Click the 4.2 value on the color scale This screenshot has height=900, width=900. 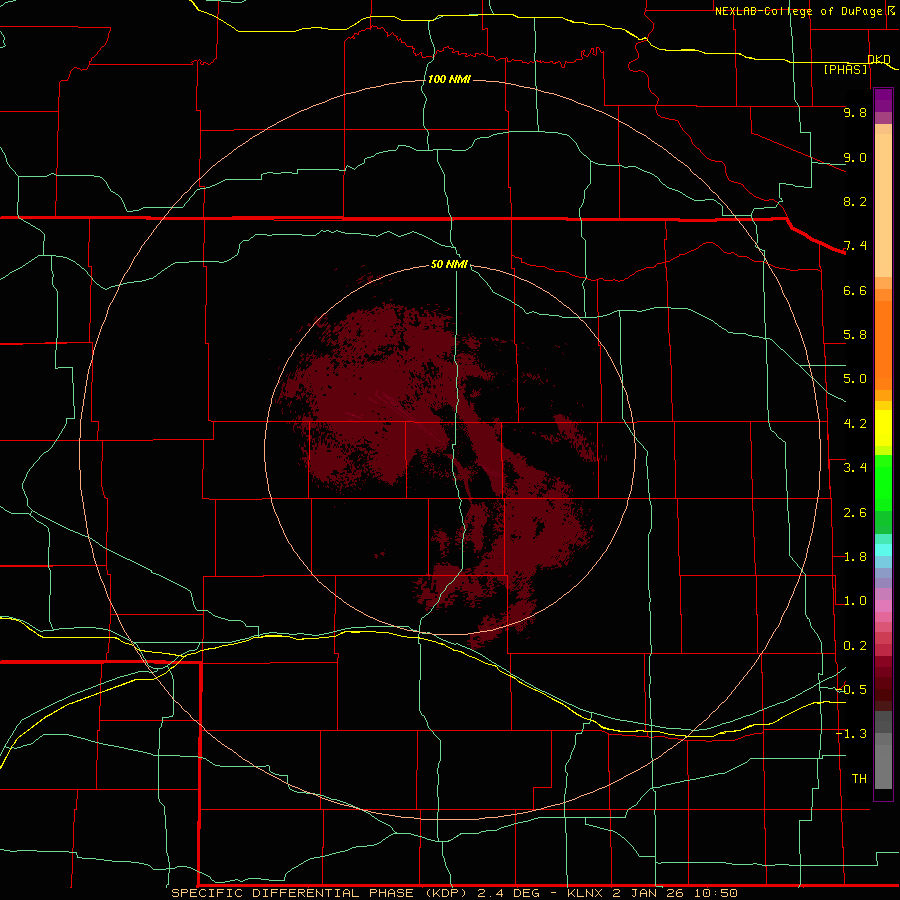tap(855, 424)
